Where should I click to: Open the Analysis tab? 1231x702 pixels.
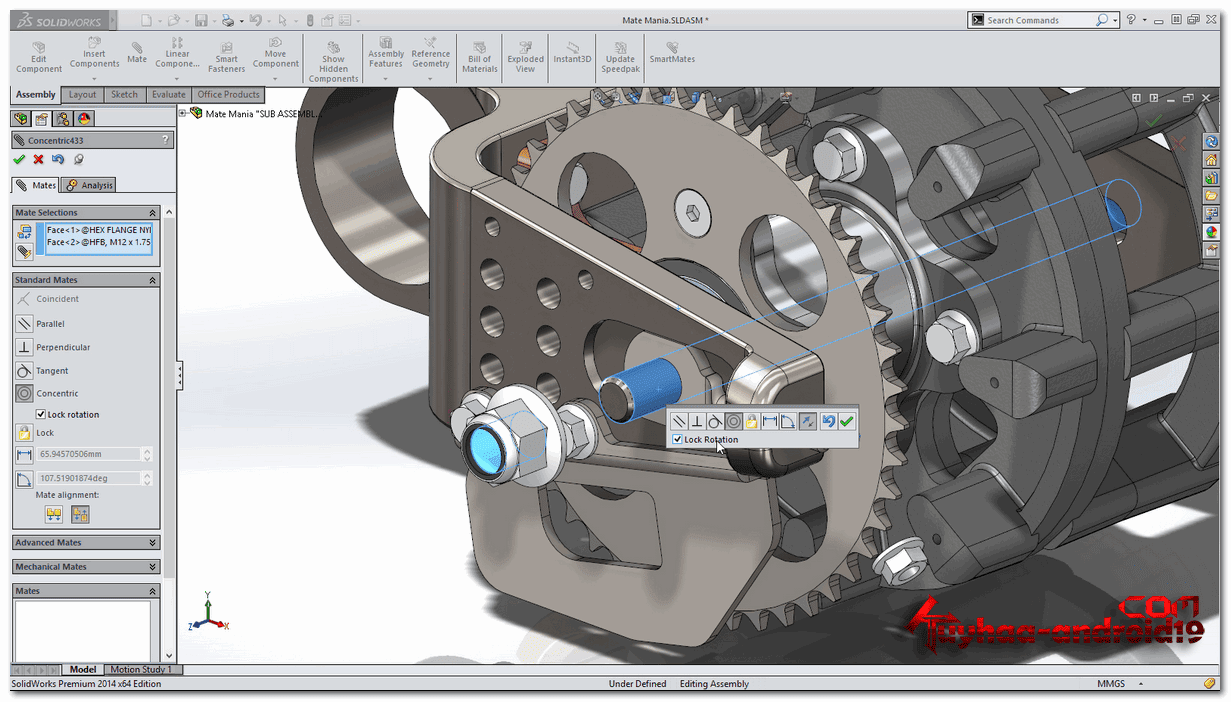tap(90, 185)
